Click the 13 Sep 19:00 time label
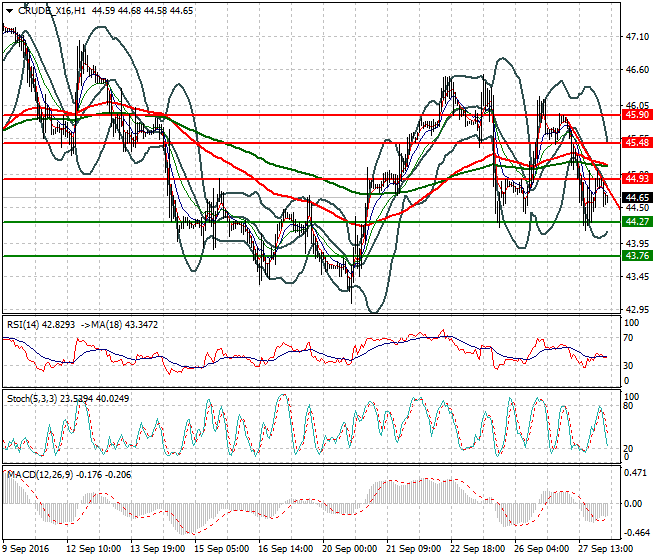 (158, 549)
